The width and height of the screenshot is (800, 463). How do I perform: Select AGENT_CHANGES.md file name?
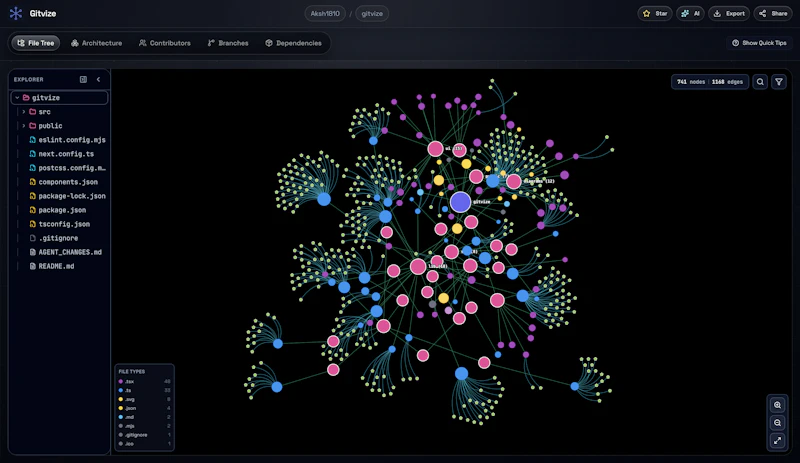[x=70, y=252]
